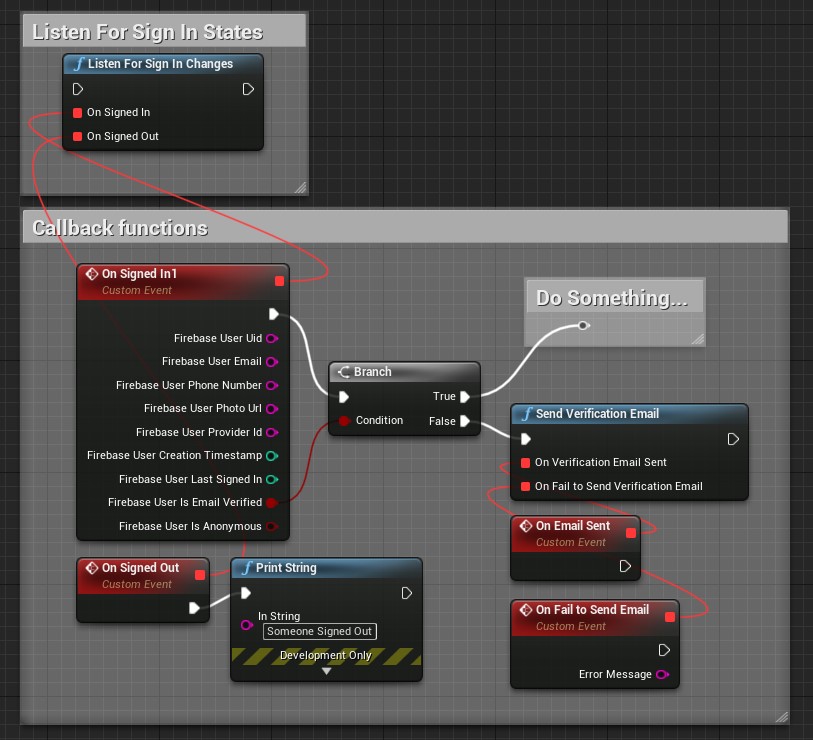Screen dimensions: 813x740
Task: Select the On Signed In1 custom event header
Action: click(x=183, y=282)
